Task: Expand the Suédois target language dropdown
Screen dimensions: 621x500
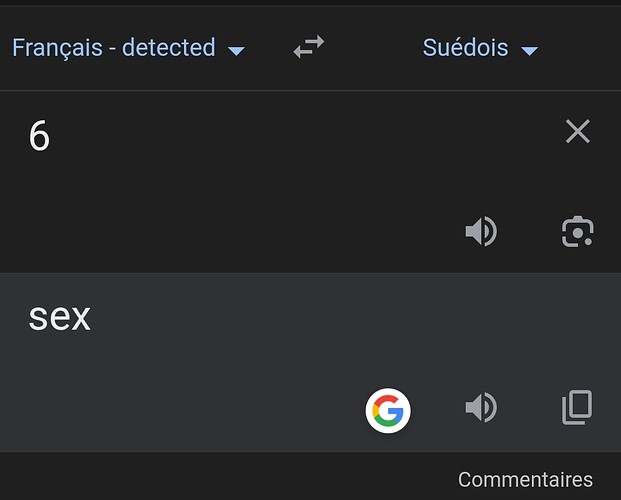Action: point(480,48)
